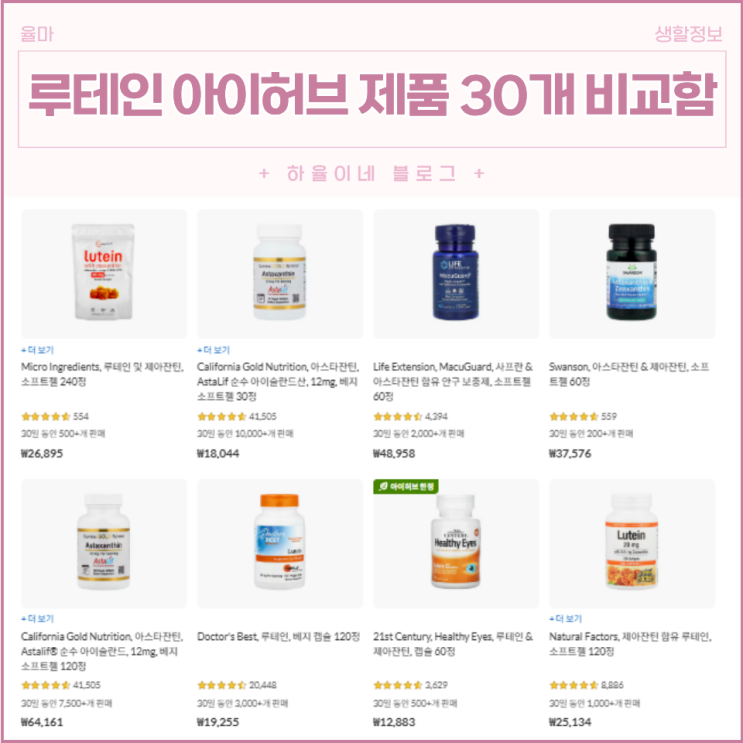Expand 더 보기 above AstaLif 30정 product title
Screen dimensions: 743x743
pyautogui.click(x=213, y=350)
